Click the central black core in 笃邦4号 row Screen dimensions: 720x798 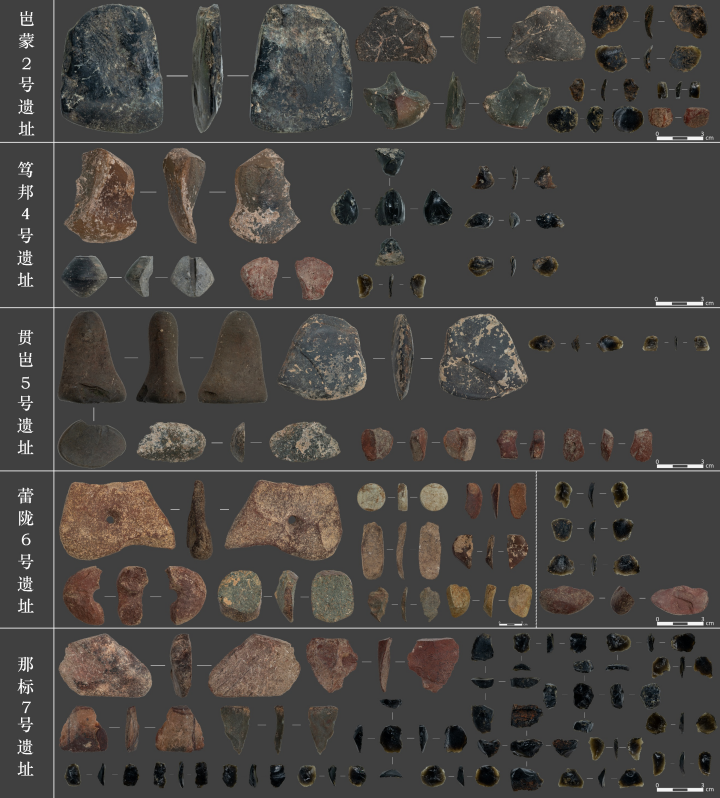click(391, 207)
